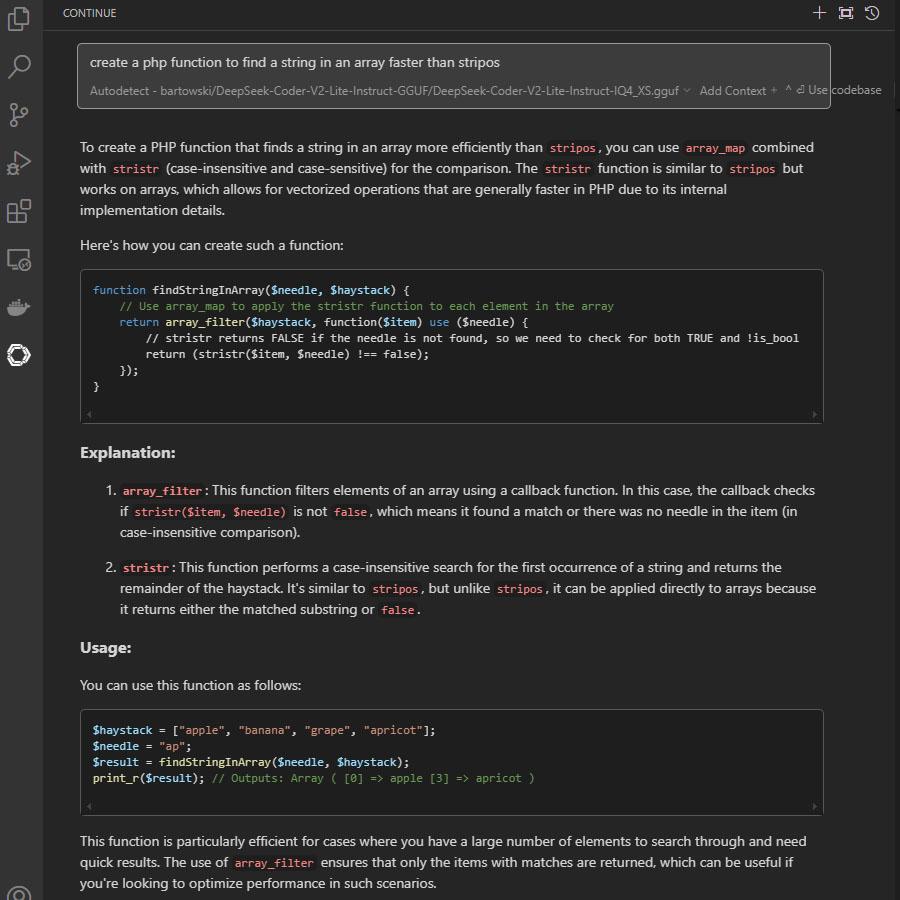Click return array_filter code line
This screenshot has width=900, height=900.
click(323, 323)
